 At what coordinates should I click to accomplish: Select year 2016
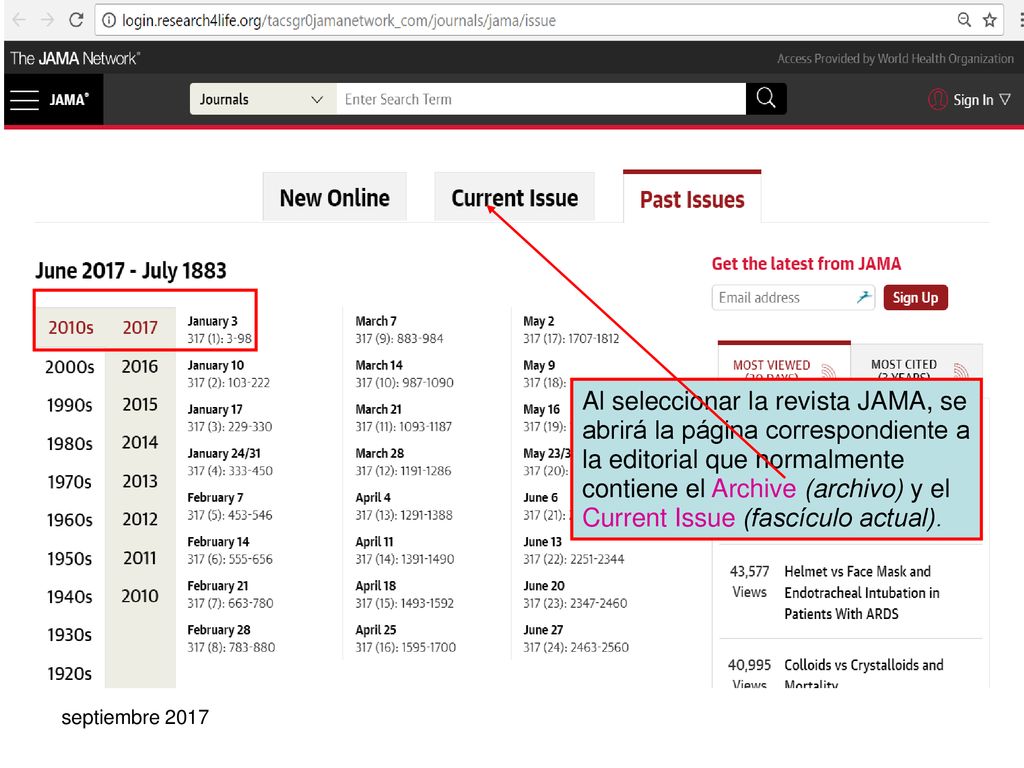140,366
